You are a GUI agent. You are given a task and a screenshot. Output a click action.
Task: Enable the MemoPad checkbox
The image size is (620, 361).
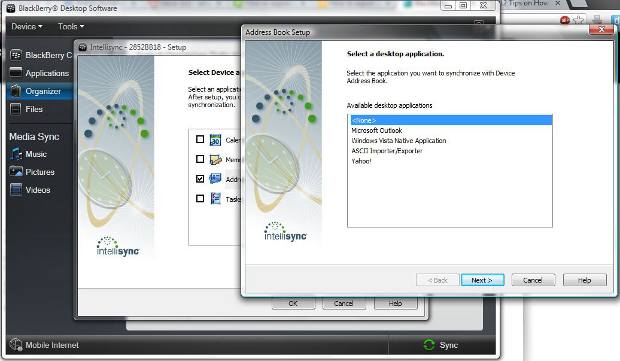point(200,159)
